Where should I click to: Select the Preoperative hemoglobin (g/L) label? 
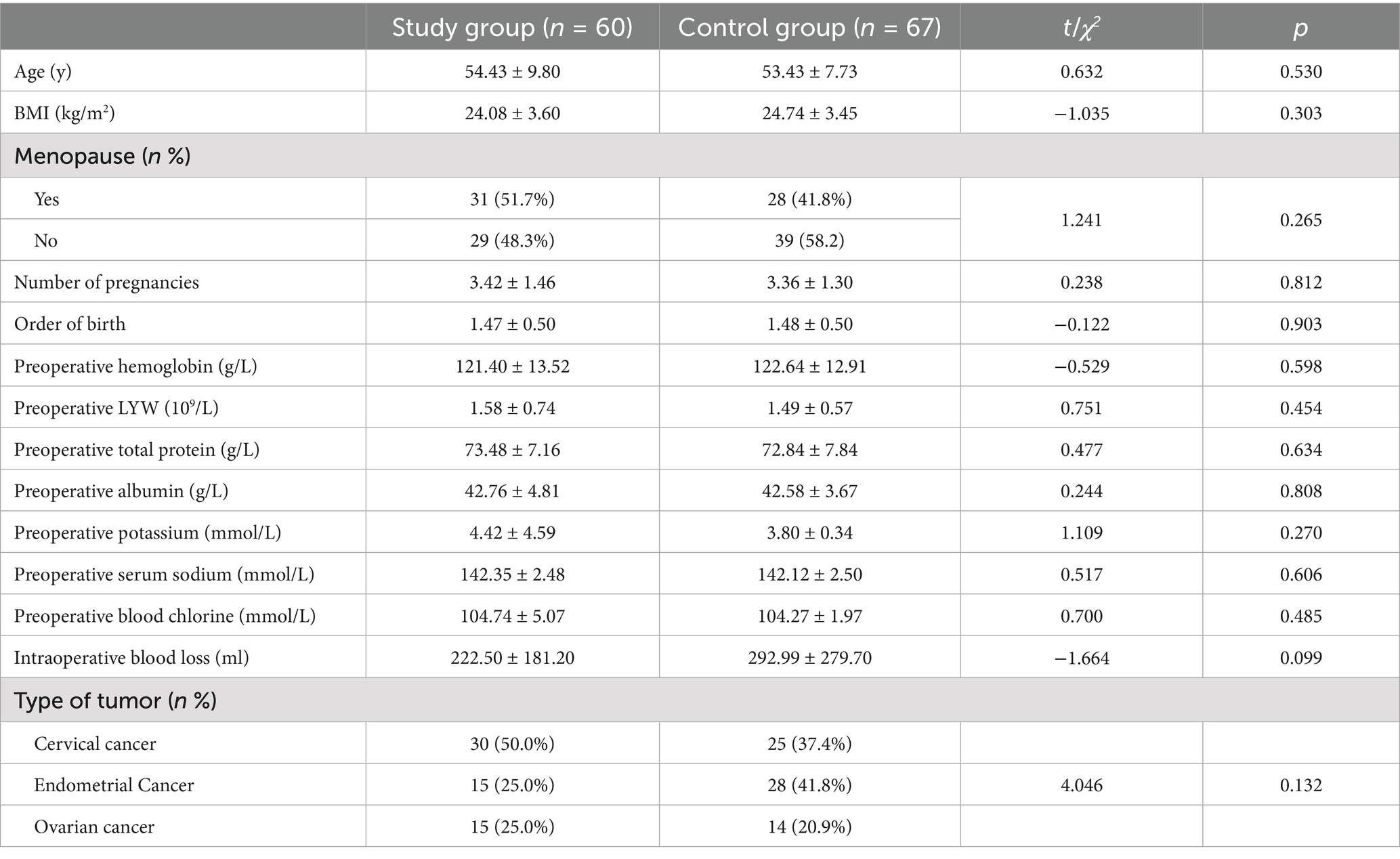[135, 366]
